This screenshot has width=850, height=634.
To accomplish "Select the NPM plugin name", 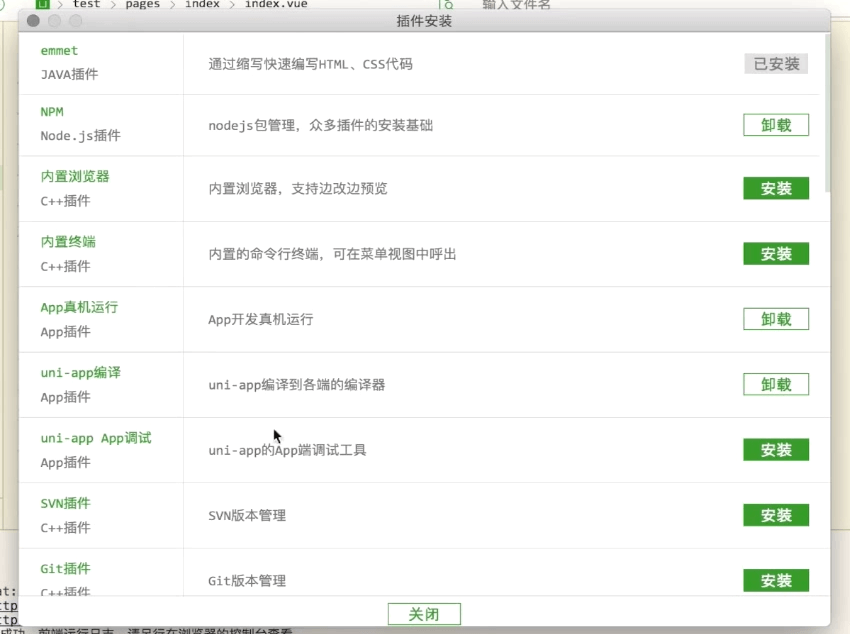I will pyautogui.click(x=52, y=112).
